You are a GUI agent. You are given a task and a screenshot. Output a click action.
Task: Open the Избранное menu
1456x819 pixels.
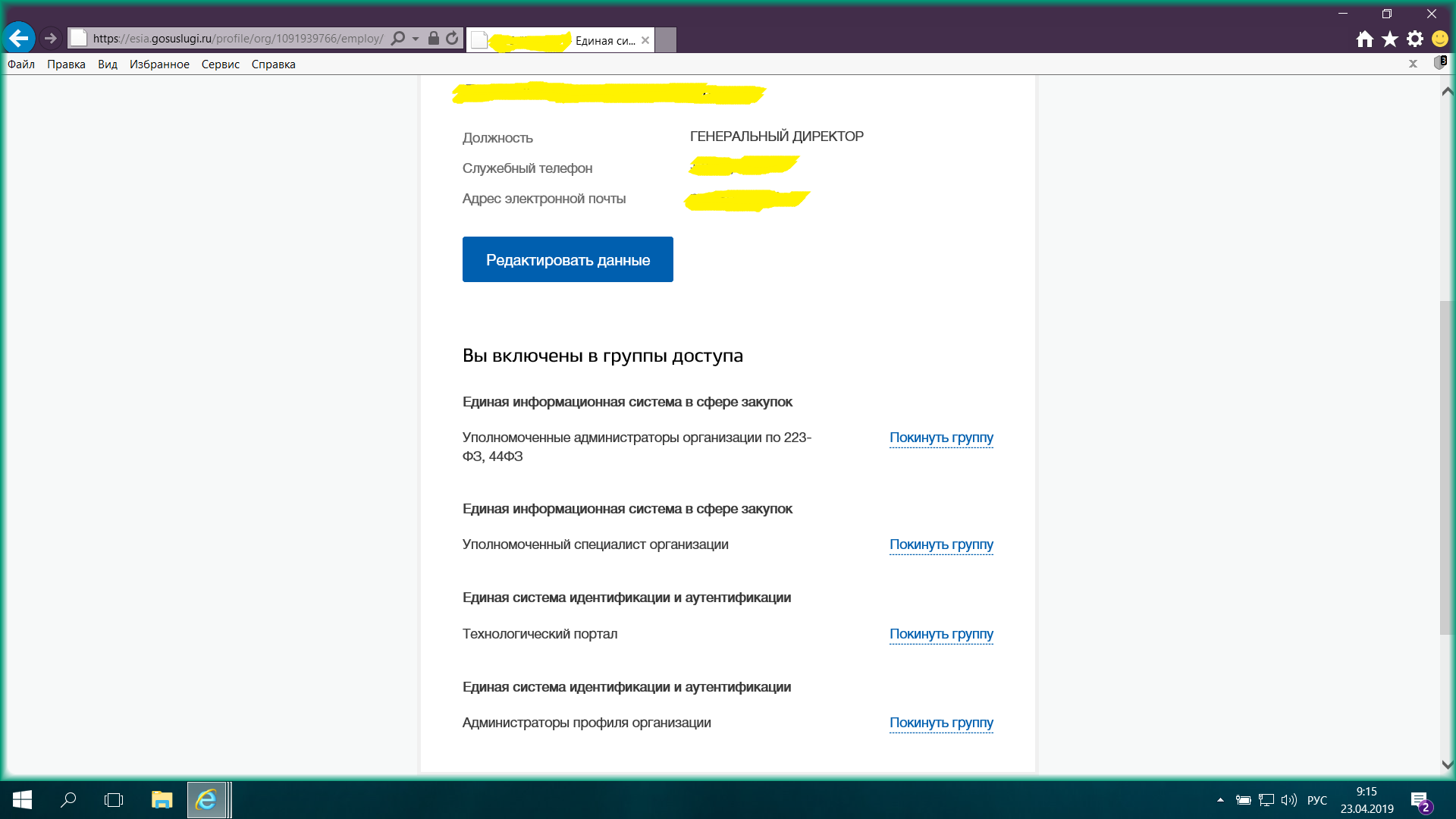point(159,64)
